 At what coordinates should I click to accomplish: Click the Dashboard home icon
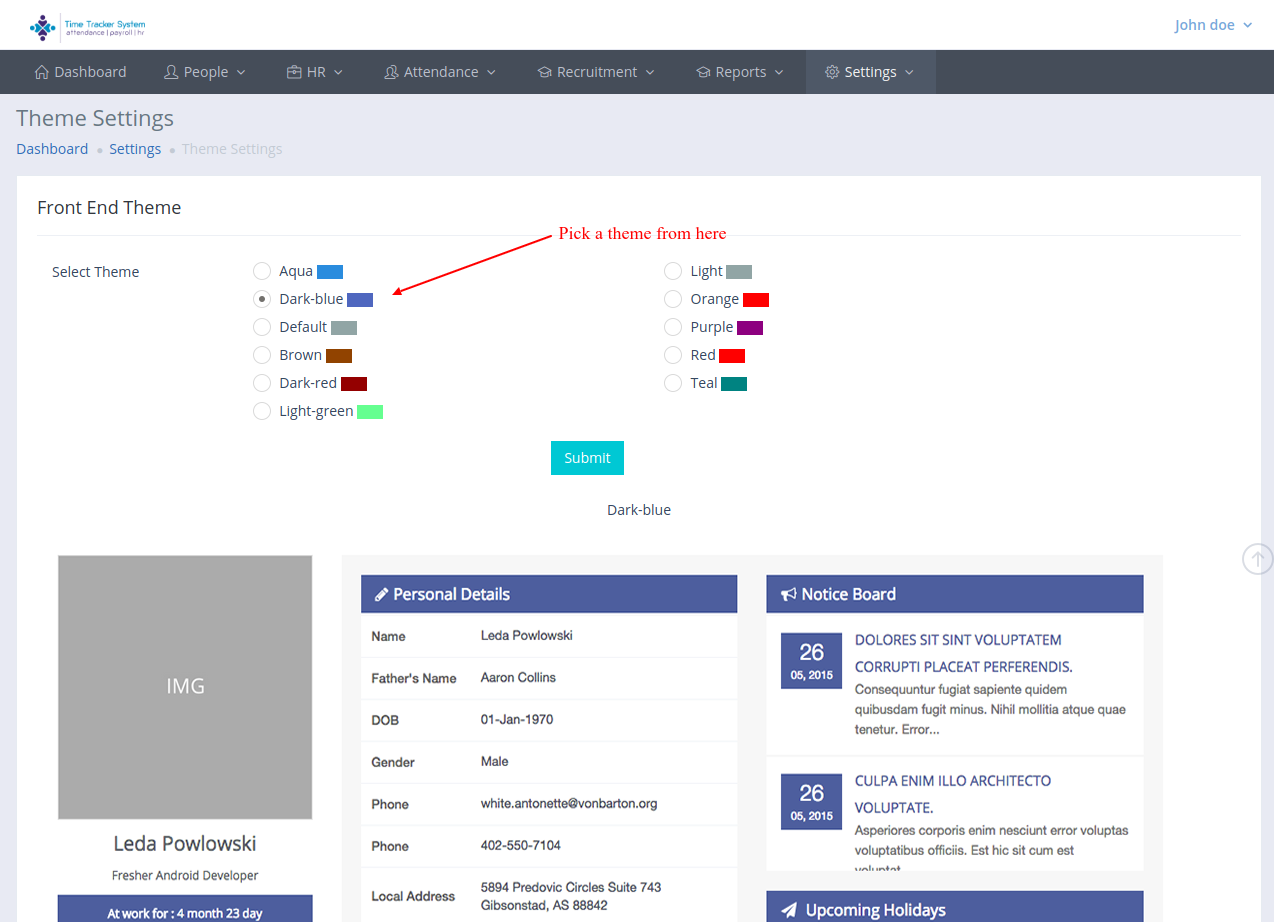(x=41, y=72)
